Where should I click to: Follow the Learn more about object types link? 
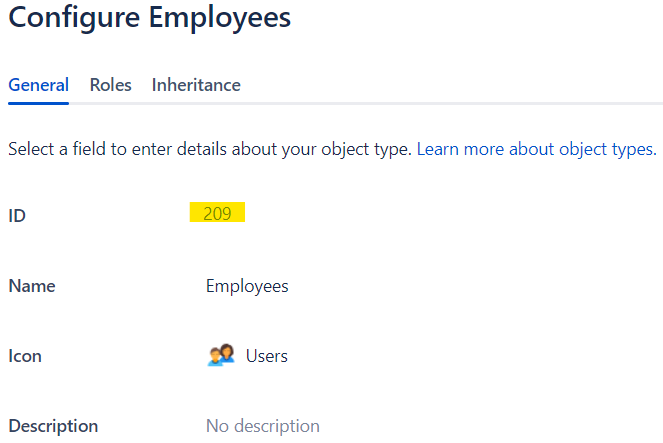537,149
